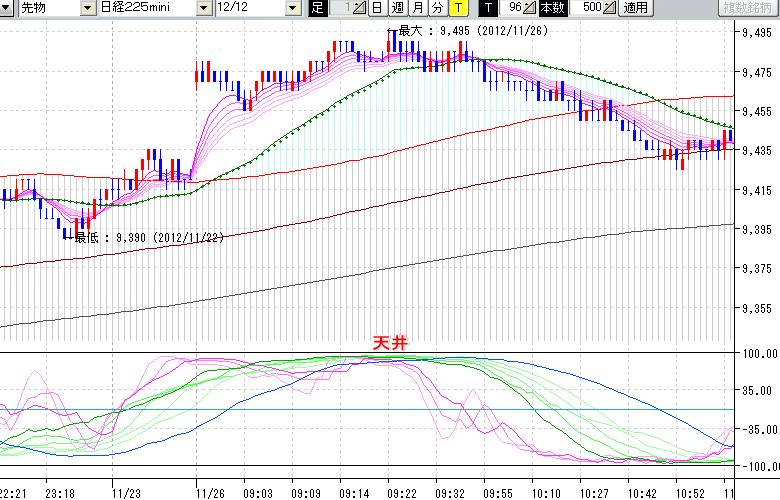Adjust the T value 96 stepper
The width and height of the screenshot is (780, 500).
click(531, 8)
